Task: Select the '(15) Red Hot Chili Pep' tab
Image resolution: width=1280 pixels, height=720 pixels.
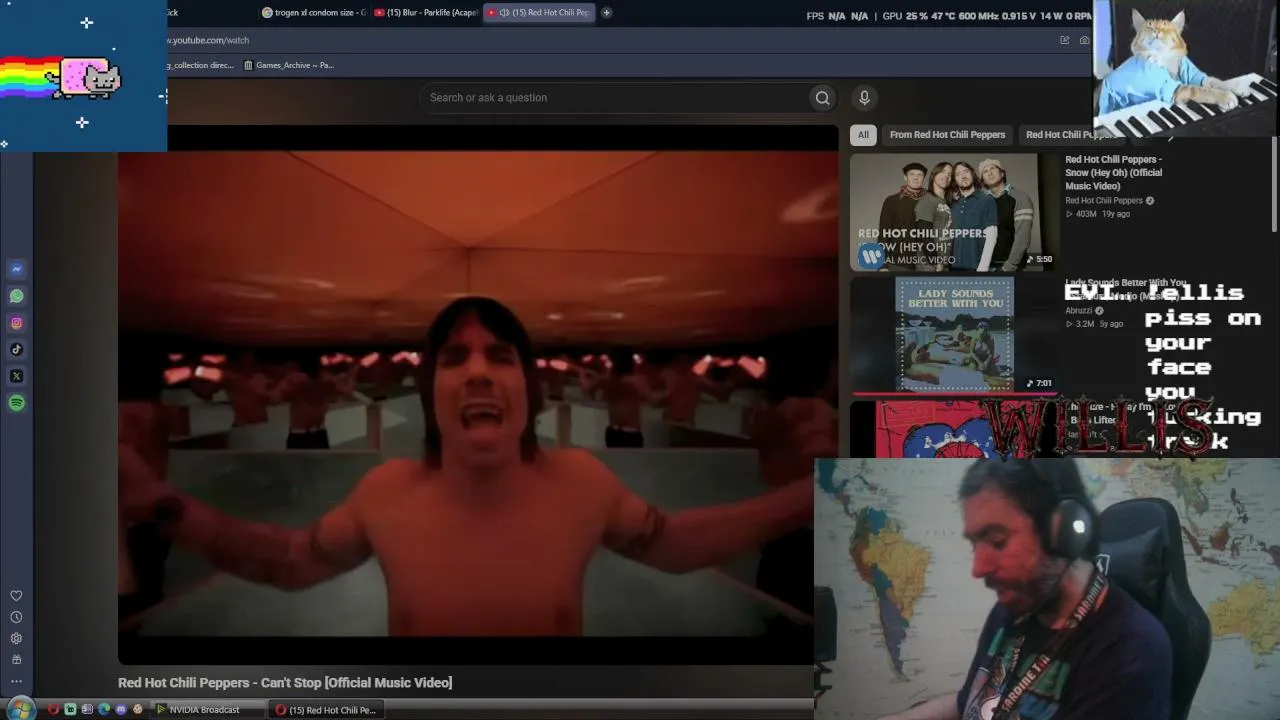Action: (539, 13)
